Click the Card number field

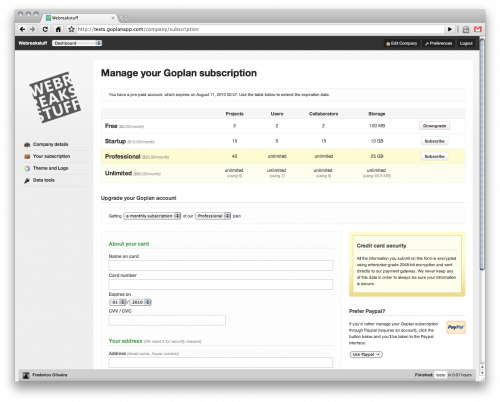coord(221,284)
